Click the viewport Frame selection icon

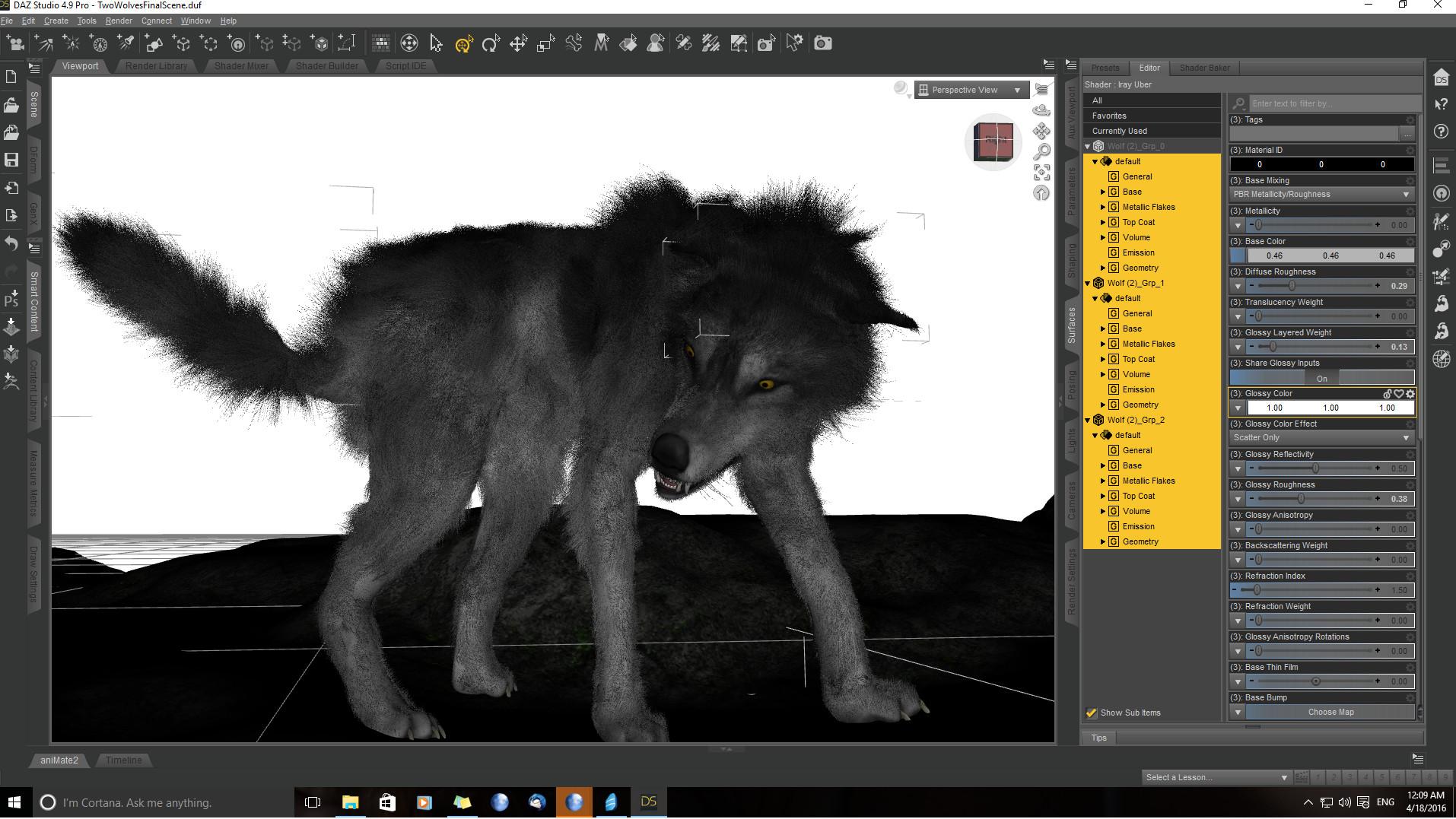click(x=1041, y=173)
